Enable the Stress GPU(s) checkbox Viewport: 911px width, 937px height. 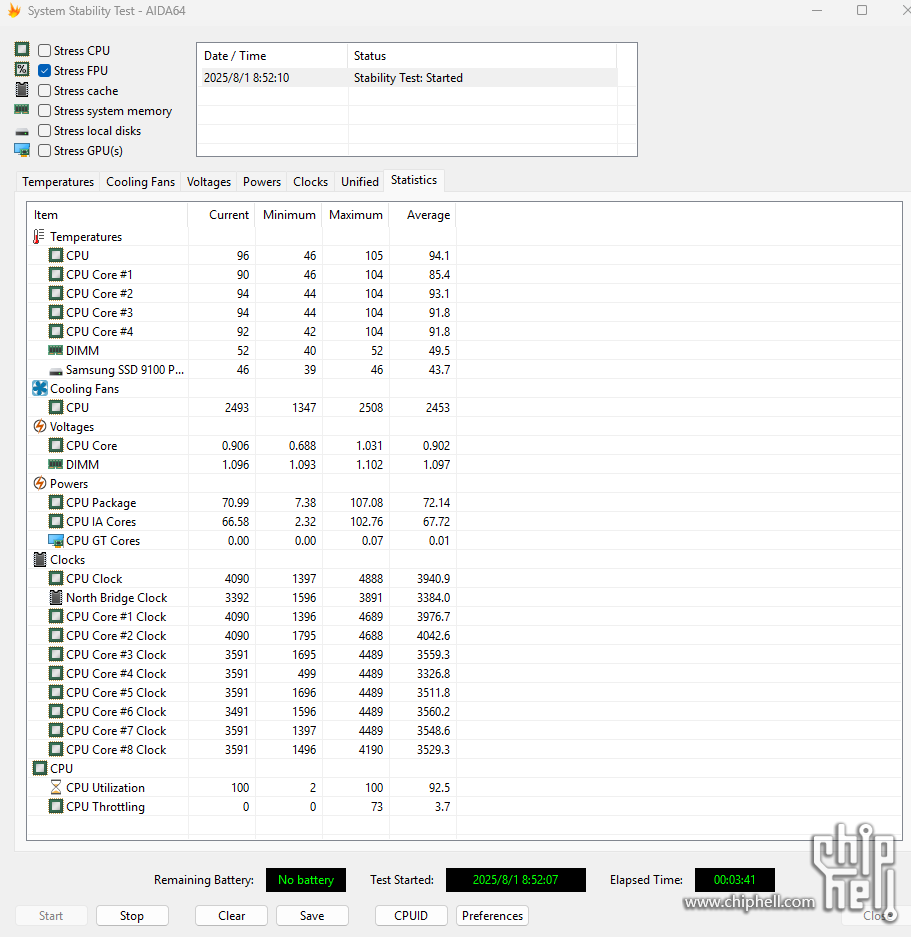coord(44,151)
